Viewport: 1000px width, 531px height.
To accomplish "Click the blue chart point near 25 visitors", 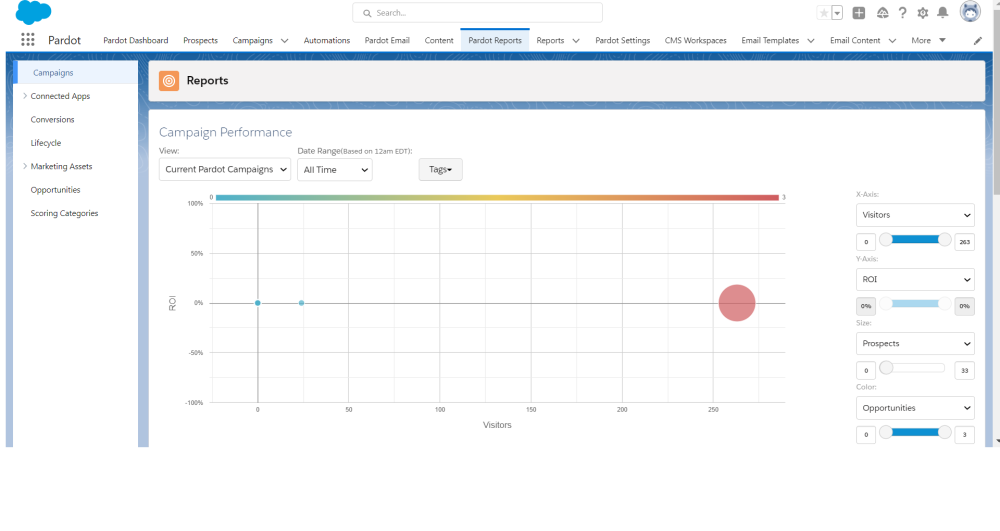I will (301, 303).
